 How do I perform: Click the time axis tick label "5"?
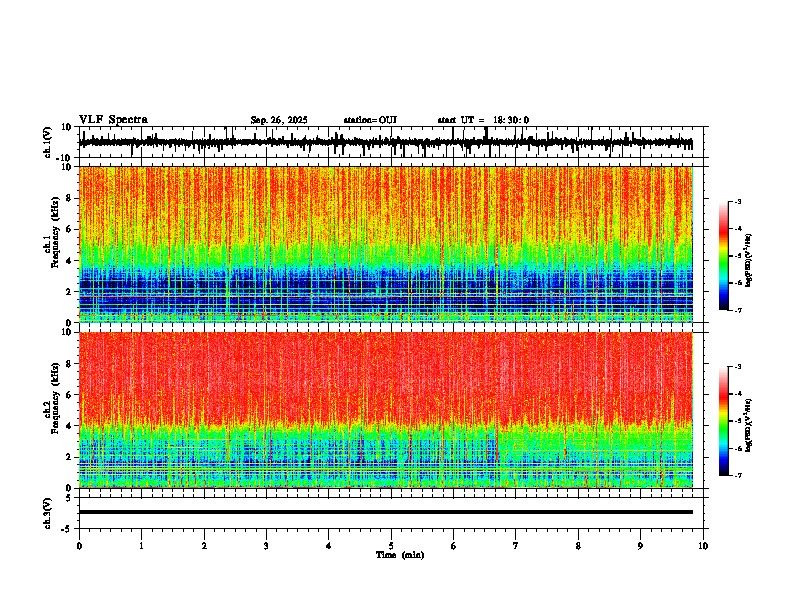coord(391,546)
